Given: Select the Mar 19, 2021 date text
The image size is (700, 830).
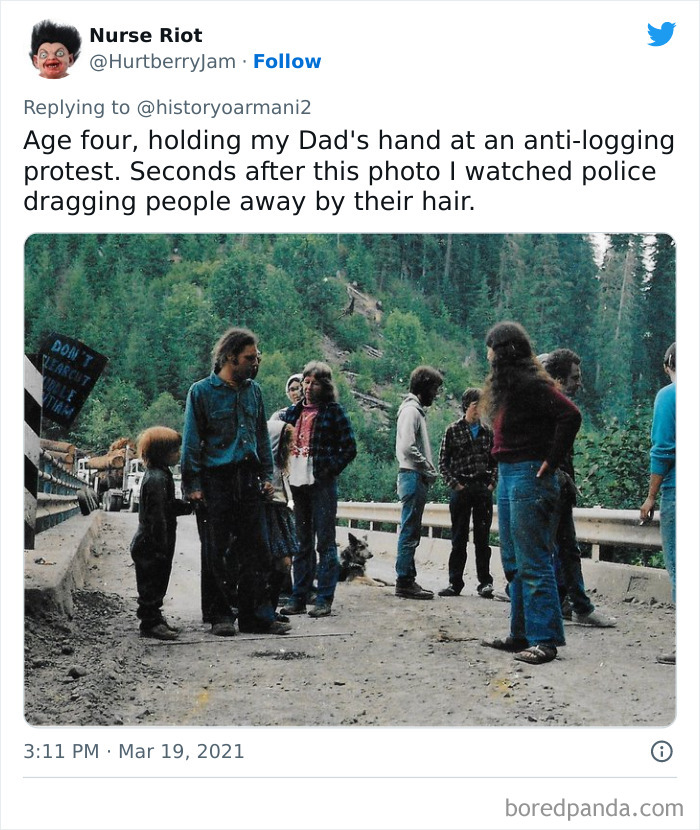Looking at the screenshot, I should coord(181,751).
